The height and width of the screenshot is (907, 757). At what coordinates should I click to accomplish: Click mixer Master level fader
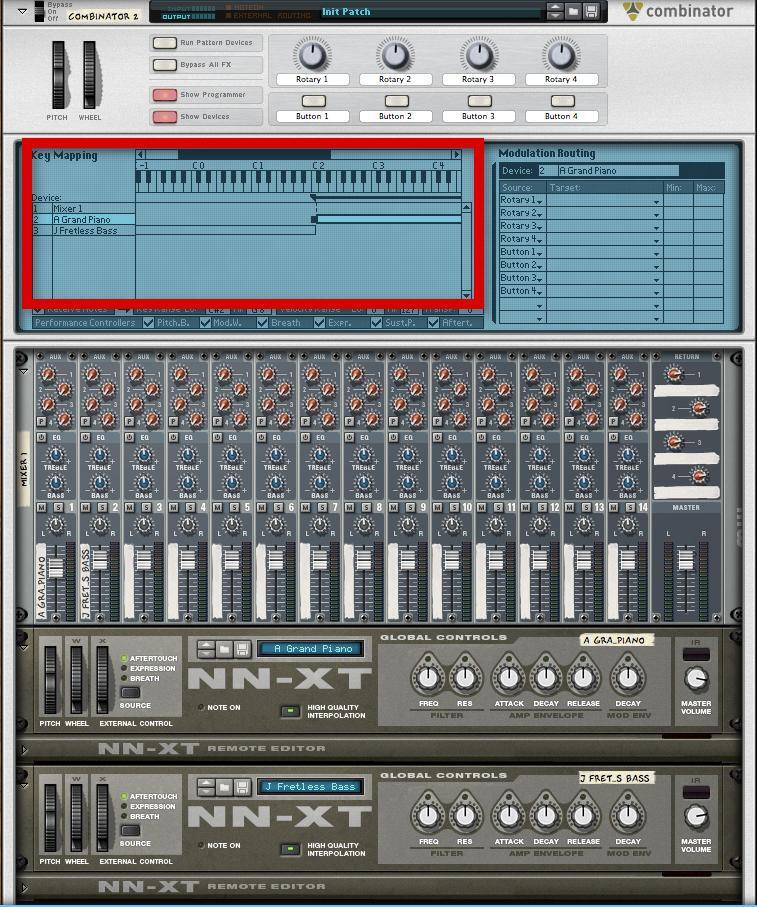click(686, 559)
